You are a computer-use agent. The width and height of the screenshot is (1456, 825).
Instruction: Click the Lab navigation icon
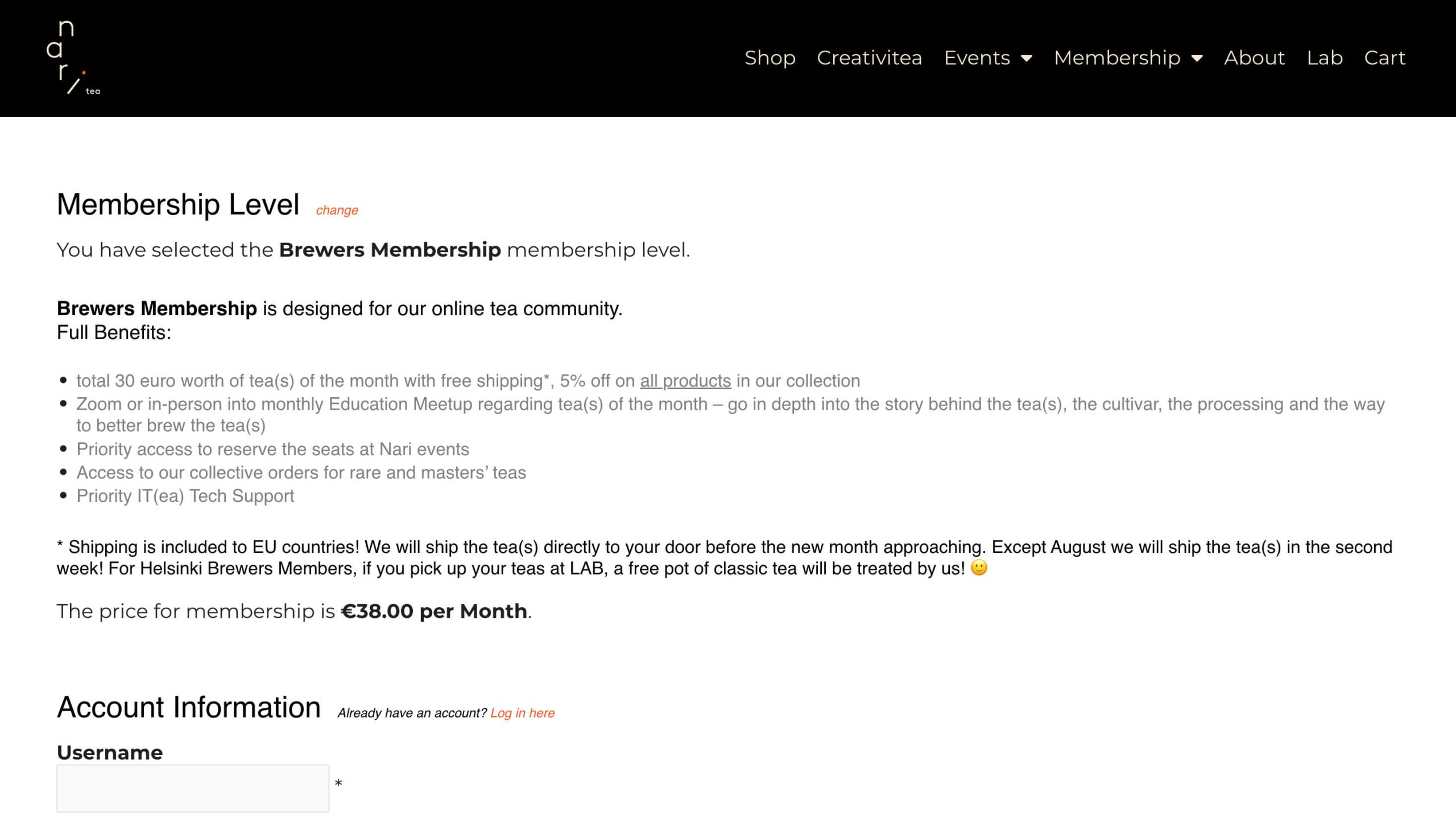(x=1324, y=57)
